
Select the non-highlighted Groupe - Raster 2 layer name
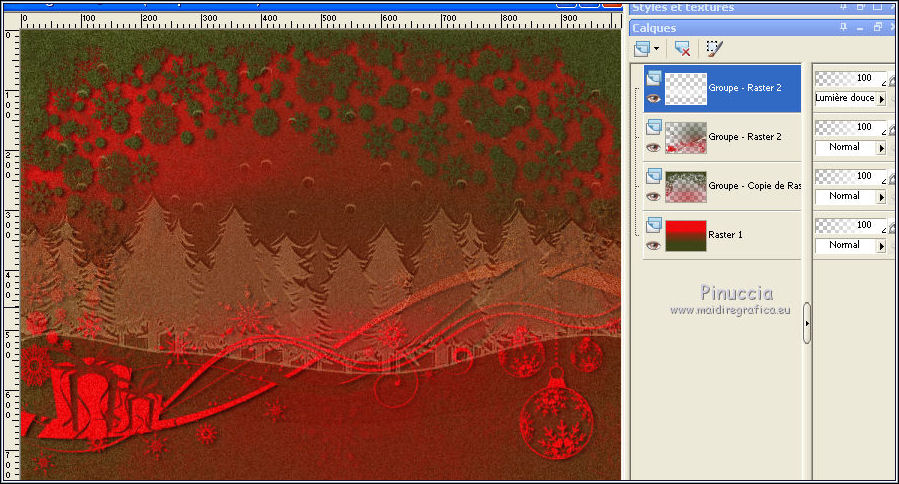pos(745,136)
